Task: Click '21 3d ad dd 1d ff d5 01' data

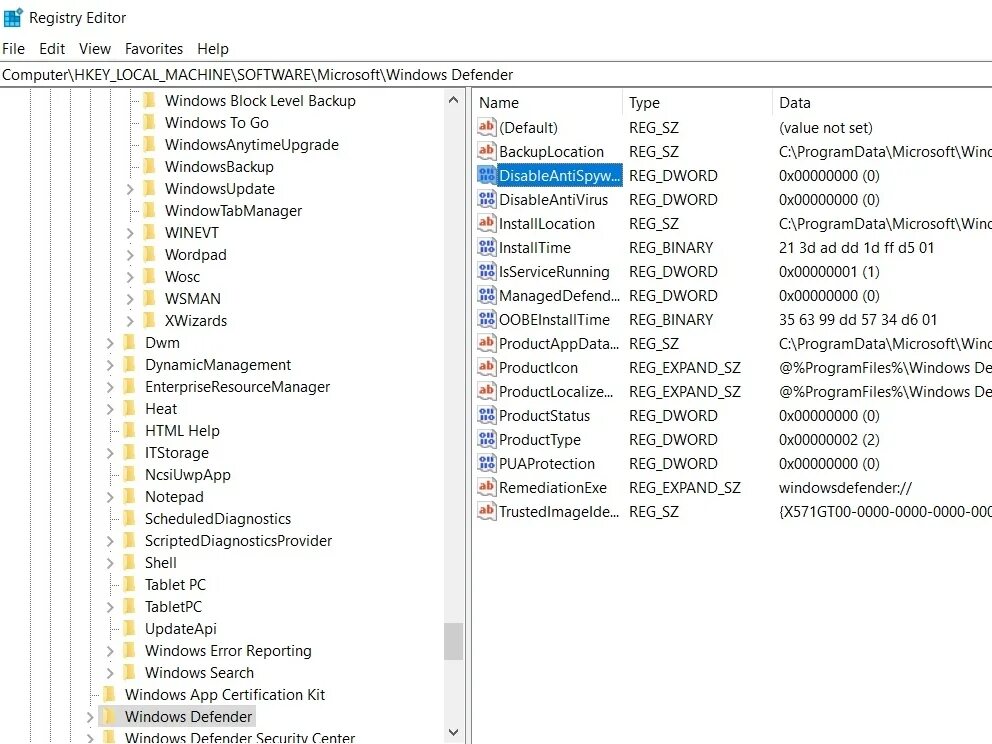Action: click(856, 247)
